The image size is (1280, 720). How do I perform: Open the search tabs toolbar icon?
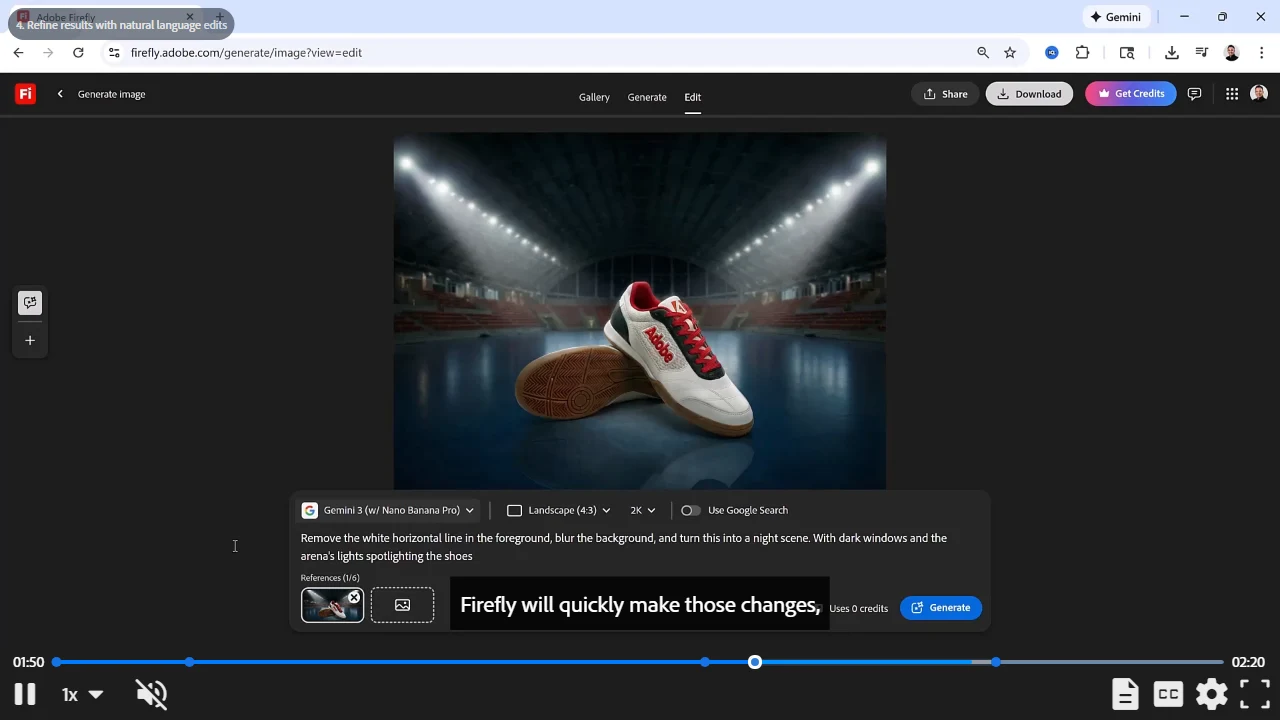tap(1127, 53)
